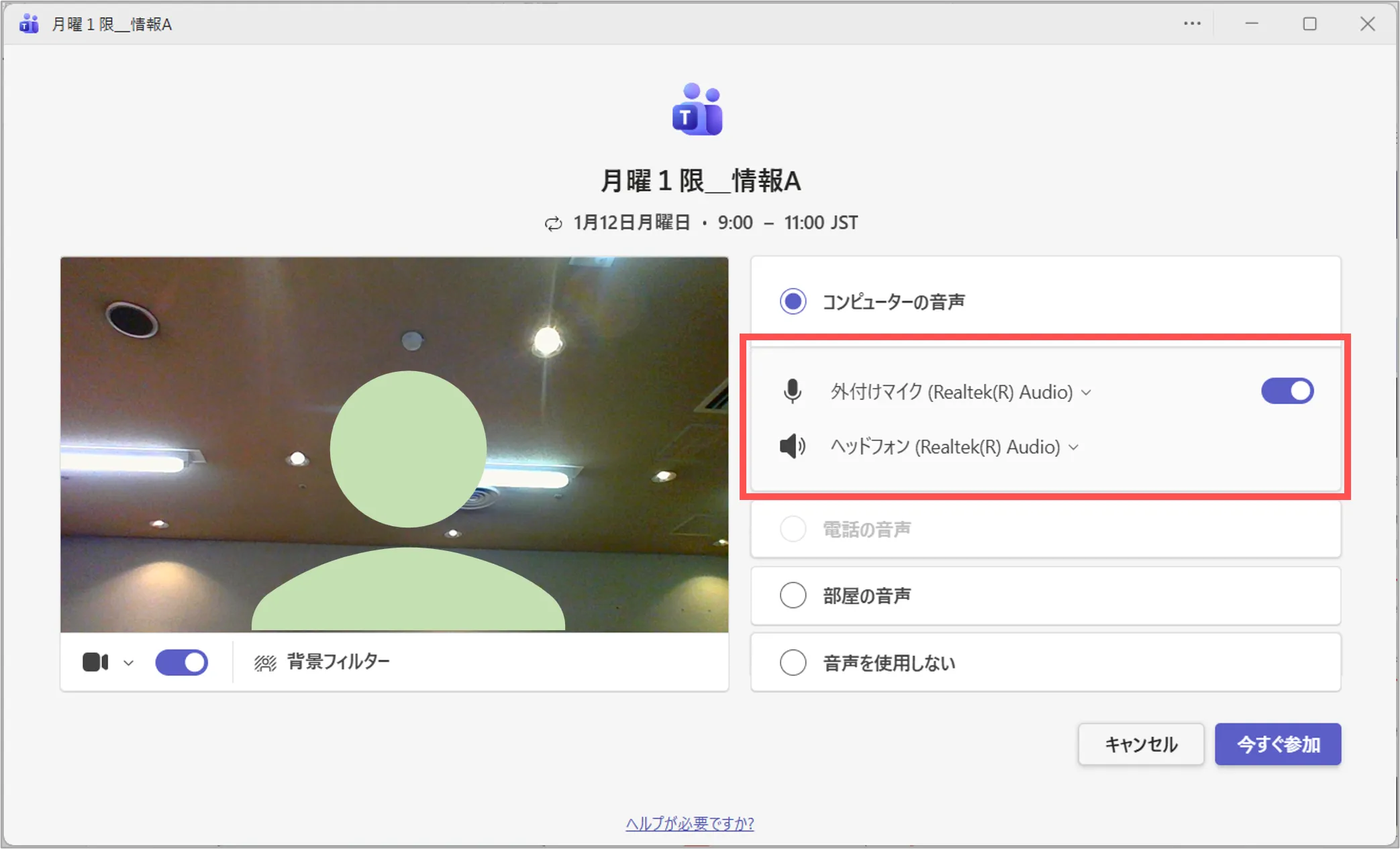This screenshot has width=1400, height=849.
Task: Expand the ヘッドフォン speaker device dropdown
Action: coord(1074,448)
